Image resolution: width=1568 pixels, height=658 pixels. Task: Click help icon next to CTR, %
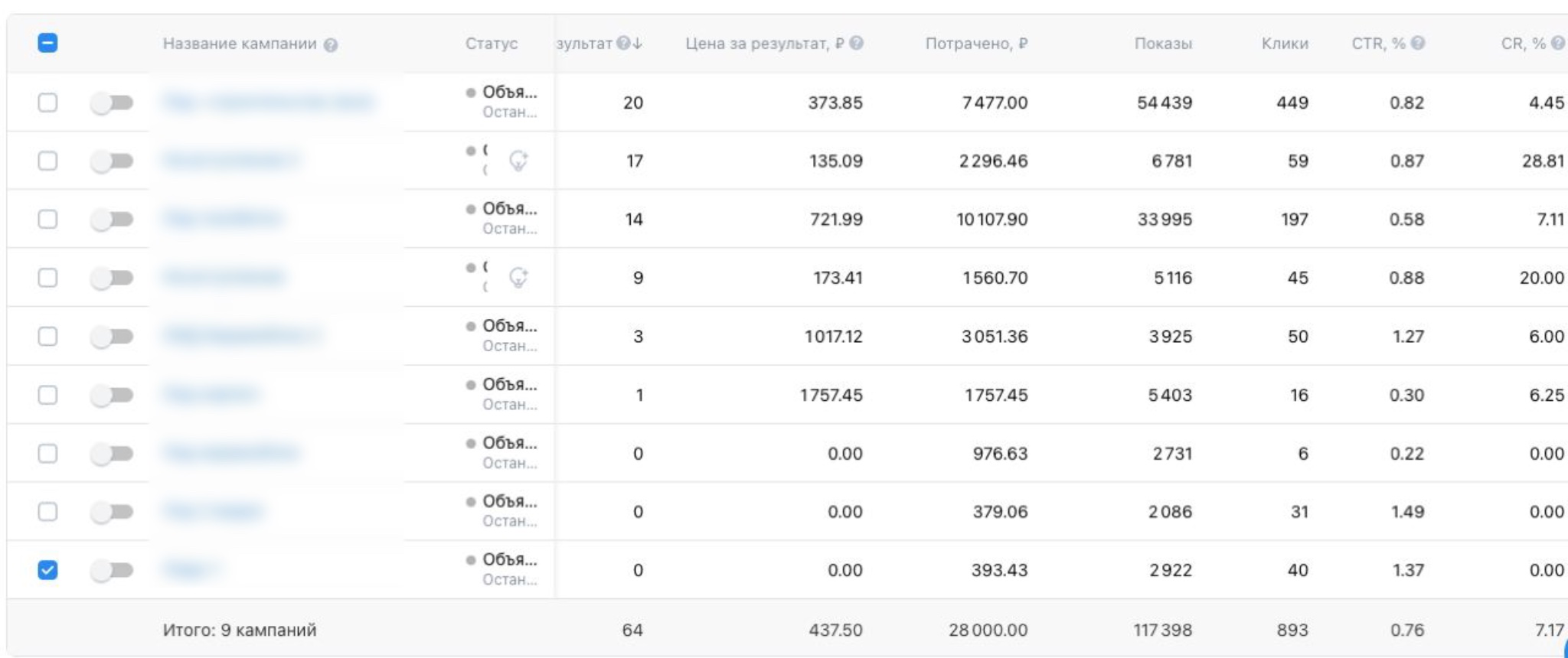[1418, 44]
